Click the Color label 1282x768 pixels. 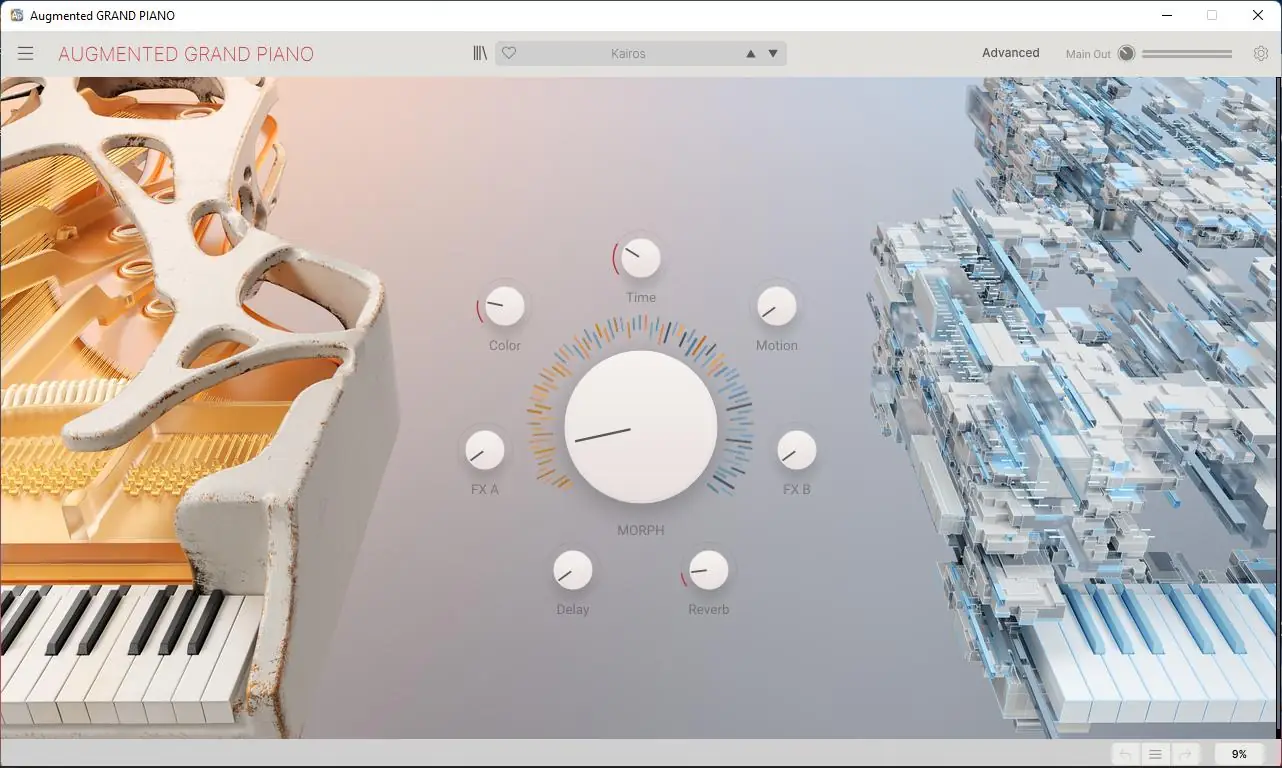click(505, 345)
